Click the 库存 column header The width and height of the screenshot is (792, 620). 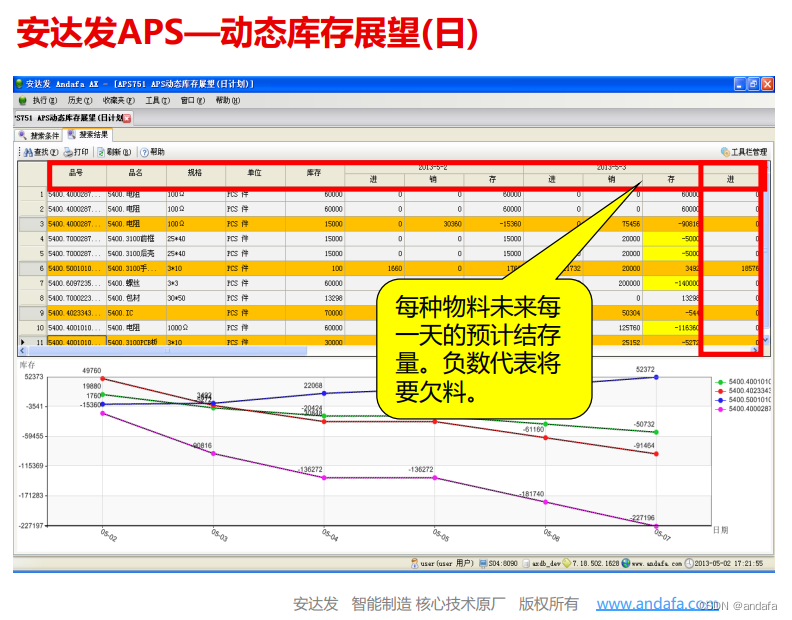(x=315, y=173)
